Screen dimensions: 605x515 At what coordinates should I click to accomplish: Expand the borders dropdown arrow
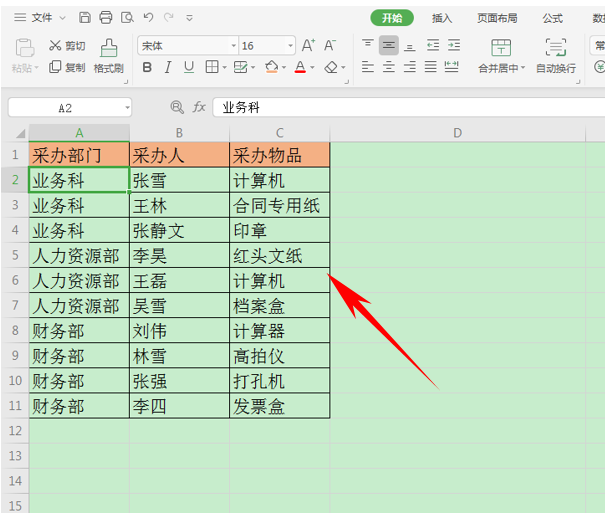224,68
